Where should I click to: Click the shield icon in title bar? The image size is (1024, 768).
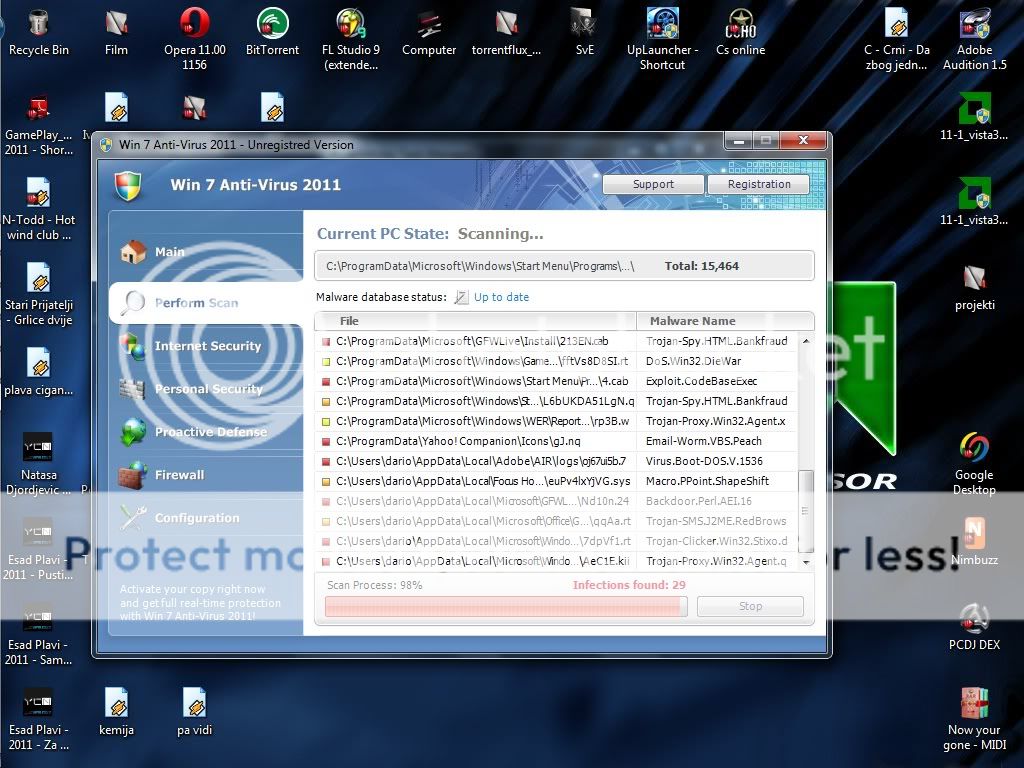[x=106, y=144]
